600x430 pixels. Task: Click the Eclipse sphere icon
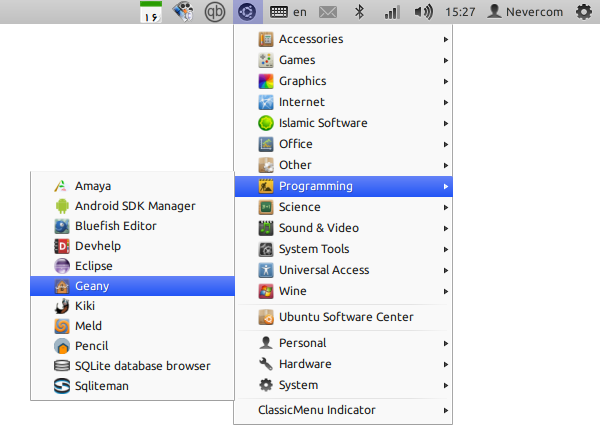click(62, 266)
